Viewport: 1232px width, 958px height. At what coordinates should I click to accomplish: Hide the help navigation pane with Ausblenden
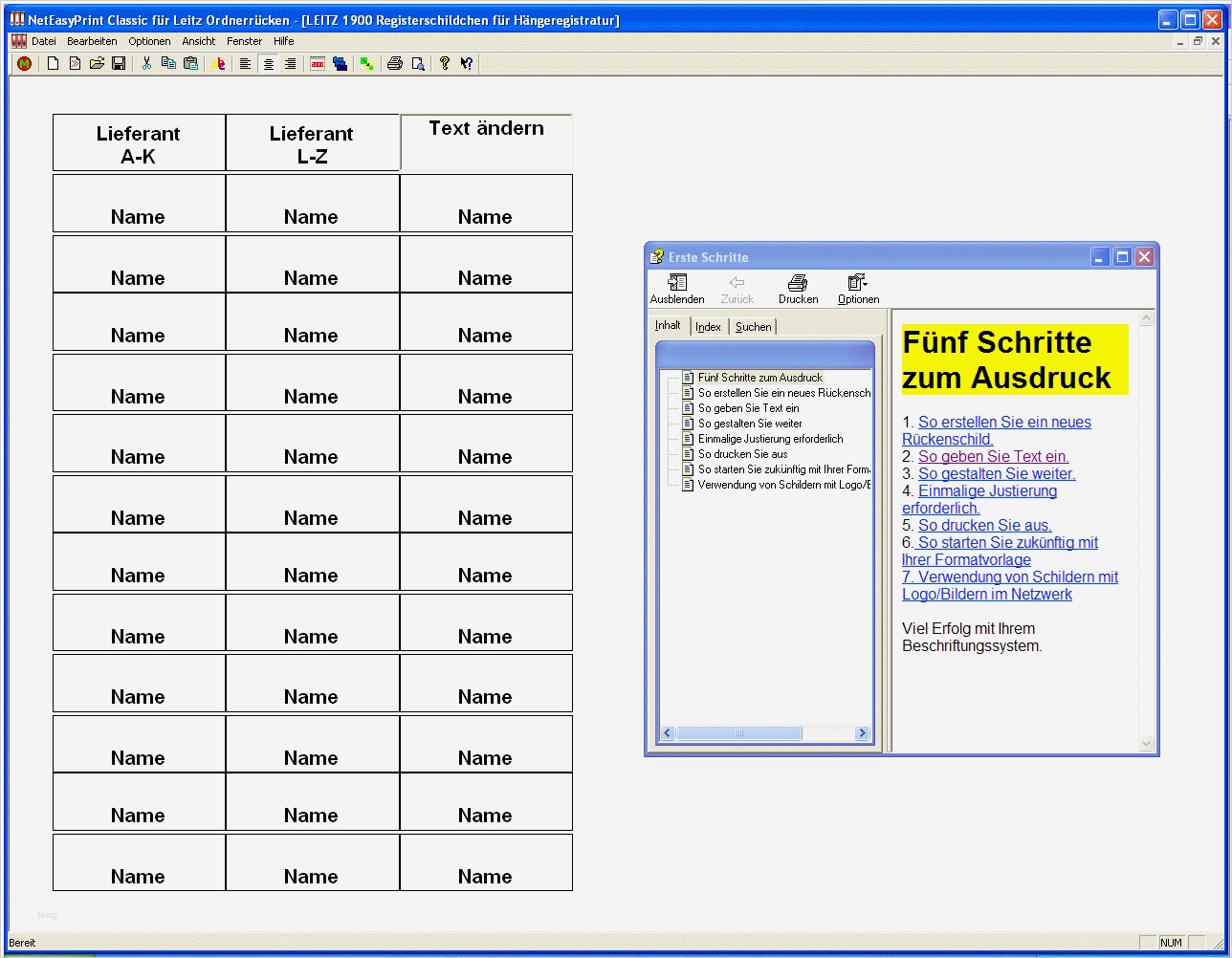point(677,289)
